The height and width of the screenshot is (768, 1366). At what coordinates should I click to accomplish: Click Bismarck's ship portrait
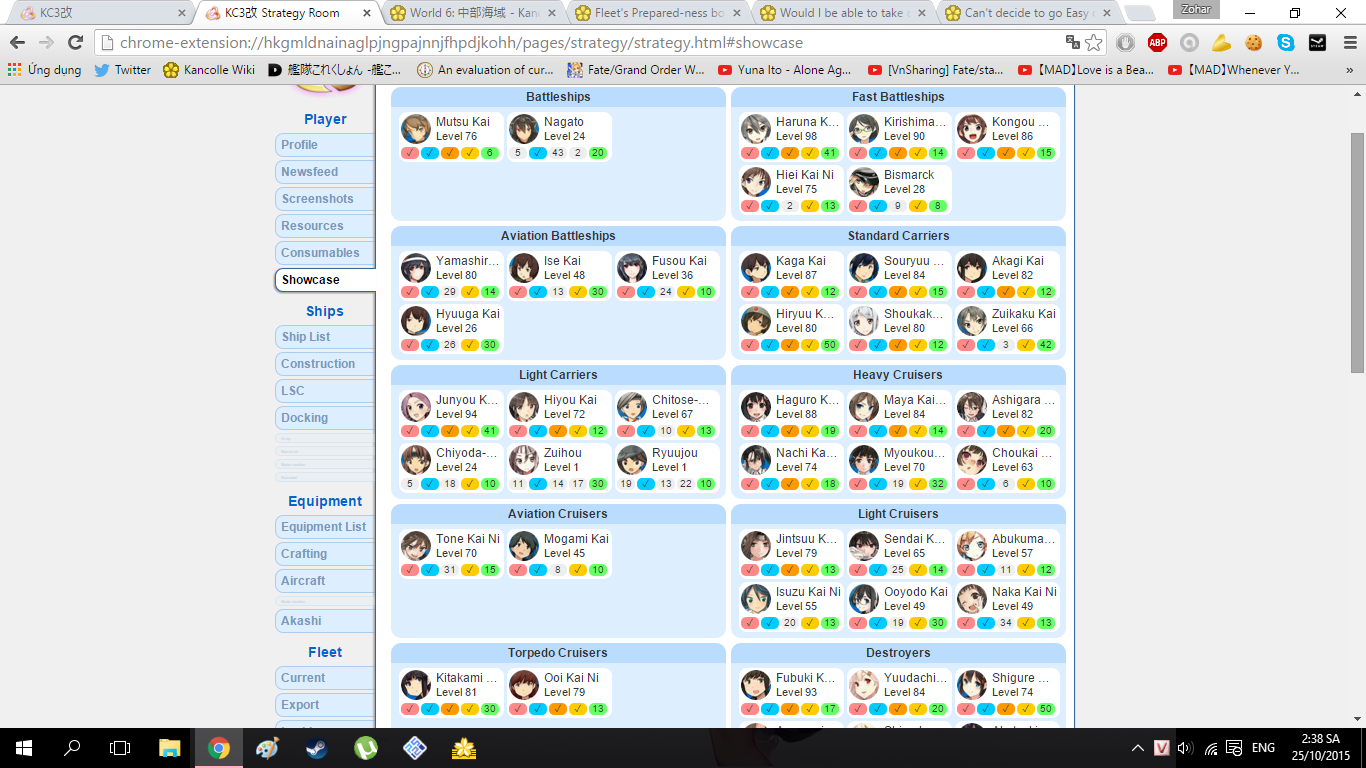pyautogui.click(x=864, y=182)
